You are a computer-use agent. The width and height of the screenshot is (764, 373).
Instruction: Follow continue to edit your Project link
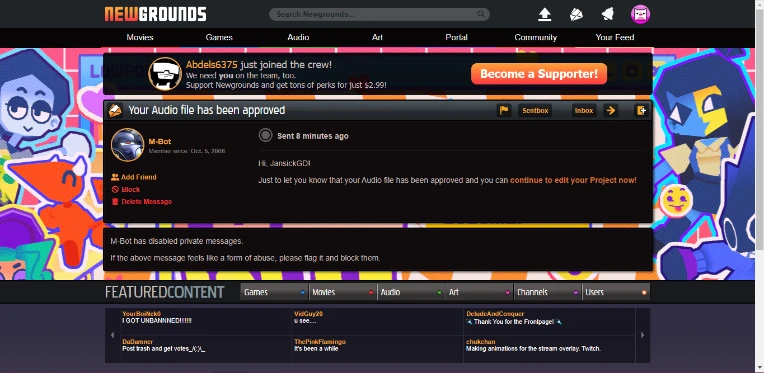coord(573,180)
